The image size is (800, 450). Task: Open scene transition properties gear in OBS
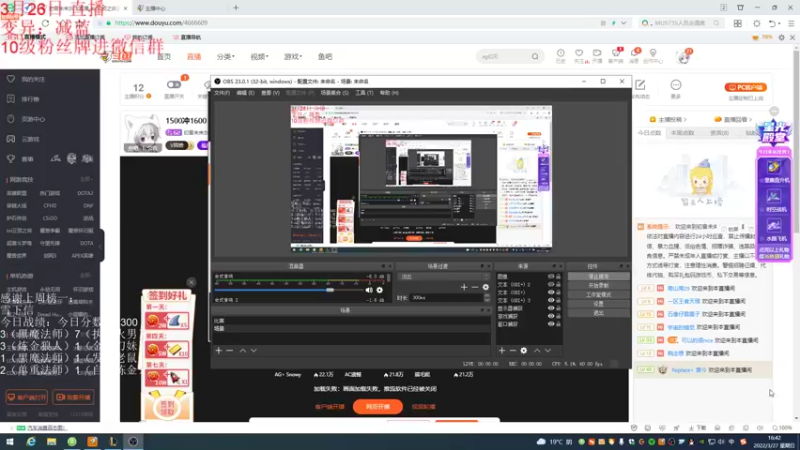[486, 287]
